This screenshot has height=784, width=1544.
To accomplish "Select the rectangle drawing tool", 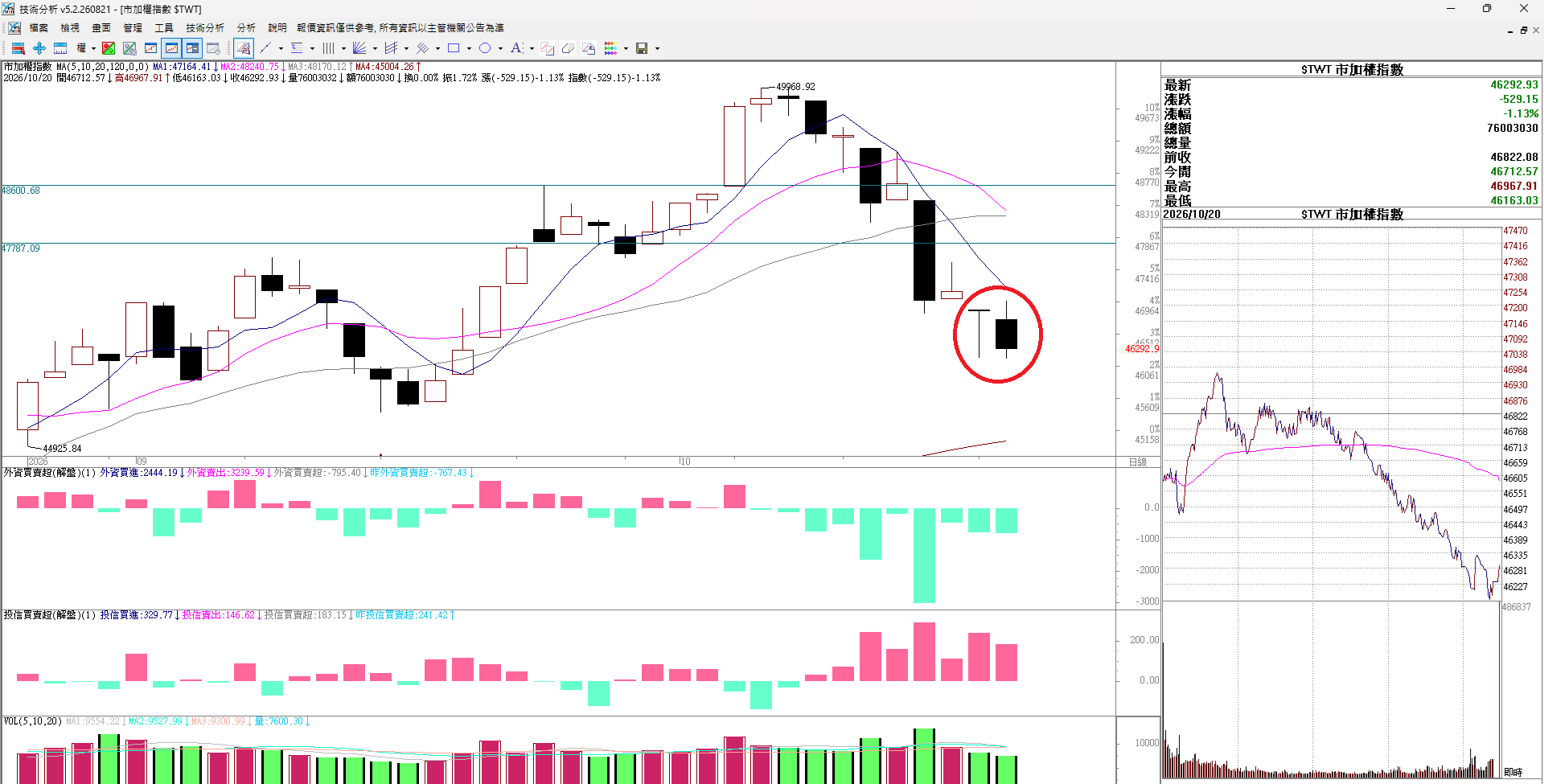I will click(x=454, y=48).
